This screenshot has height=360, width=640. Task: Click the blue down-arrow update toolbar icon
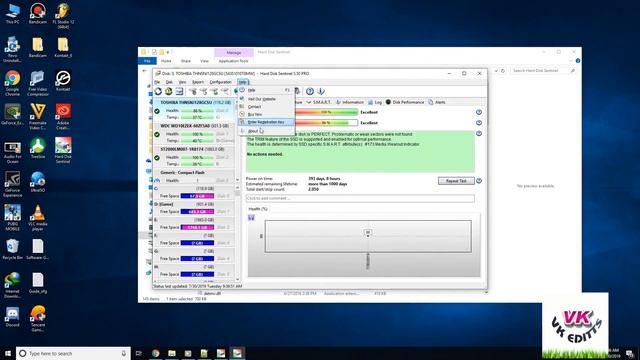[321, 91]
